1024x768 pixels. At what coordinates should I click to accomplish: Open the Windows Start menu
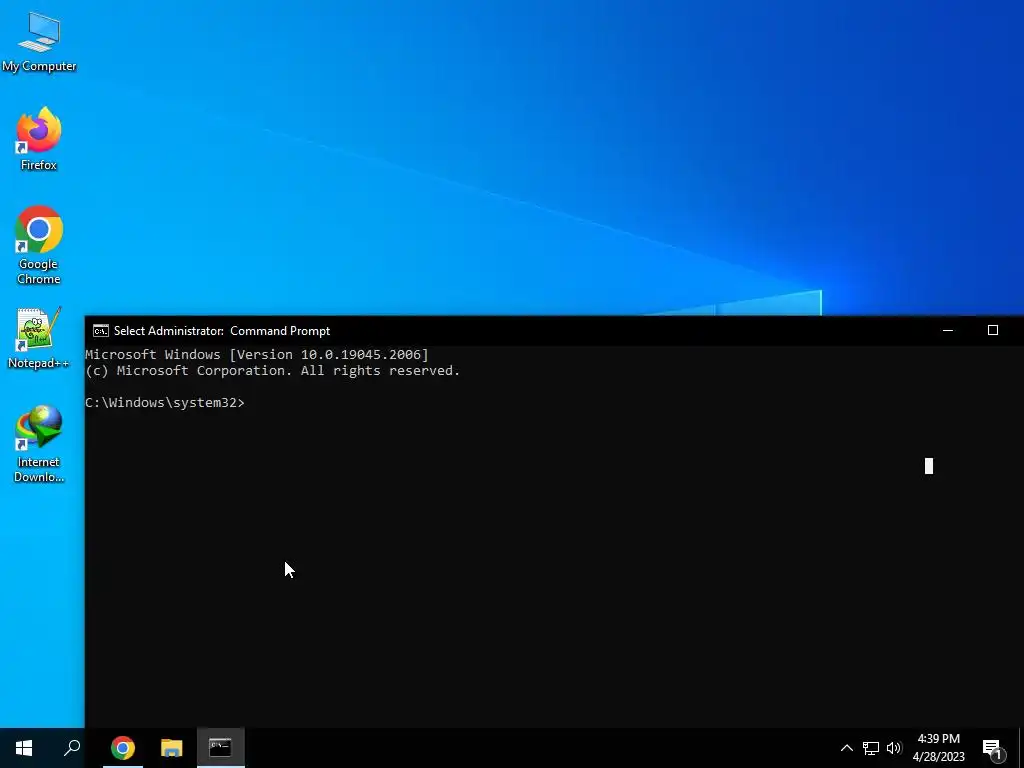(24, 748)
